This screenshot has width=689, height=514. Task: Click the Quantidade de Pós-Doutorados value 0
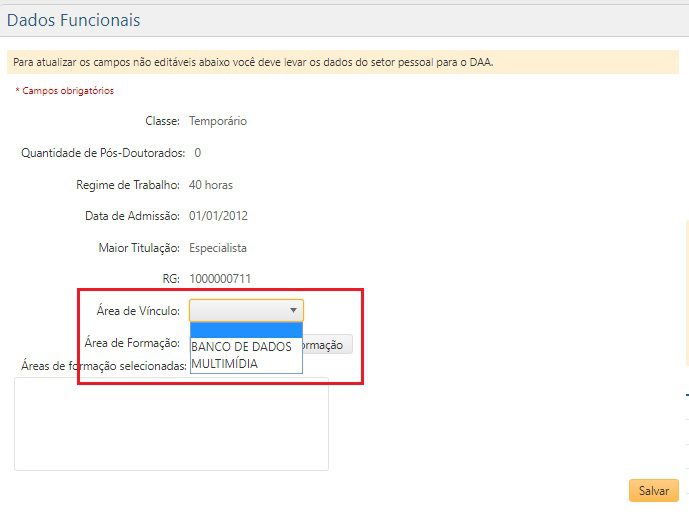coord(197,153)
